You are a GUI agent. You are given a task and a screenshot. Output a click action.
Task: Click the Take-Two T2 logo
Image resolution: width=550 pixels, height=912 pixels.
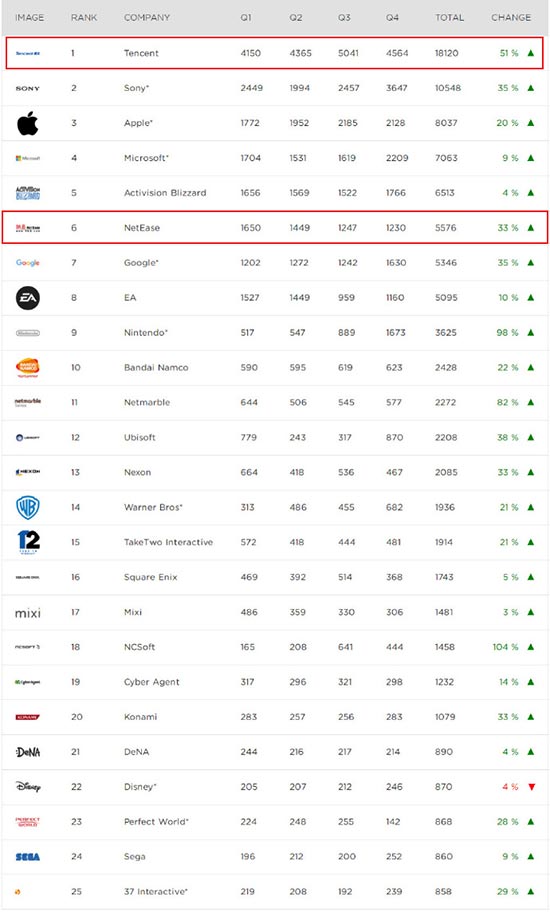28,542
